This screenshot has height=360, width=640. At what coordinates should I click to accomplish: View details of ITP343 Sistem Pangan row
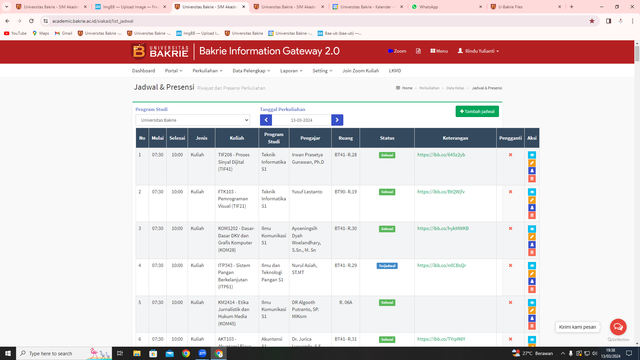click(x=531, y=266)
